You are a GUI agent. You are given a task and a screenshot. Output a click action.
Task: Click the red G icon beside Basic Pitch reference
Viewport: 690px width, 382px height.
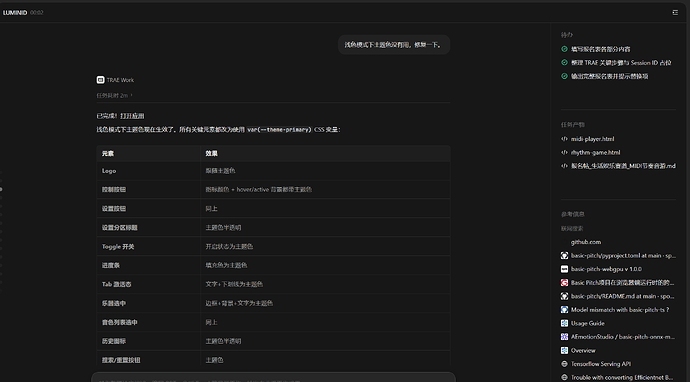tap(564, 283)
